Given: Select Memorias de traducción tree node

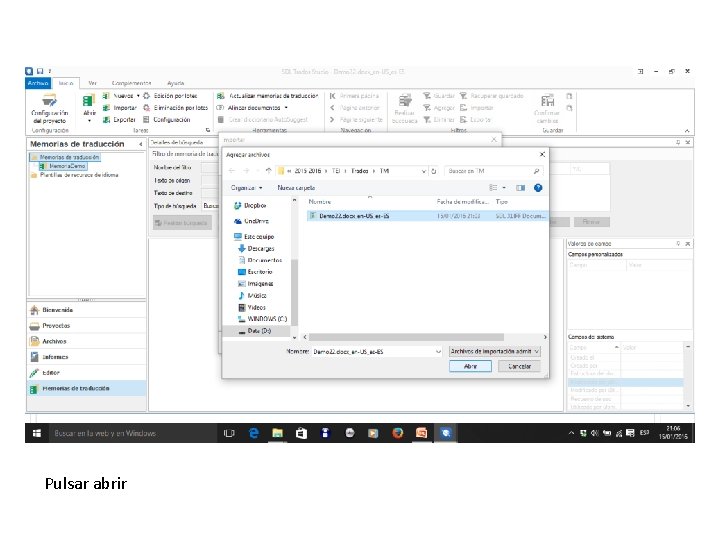Looking at the screenshot, I should (x=65, y=157).
